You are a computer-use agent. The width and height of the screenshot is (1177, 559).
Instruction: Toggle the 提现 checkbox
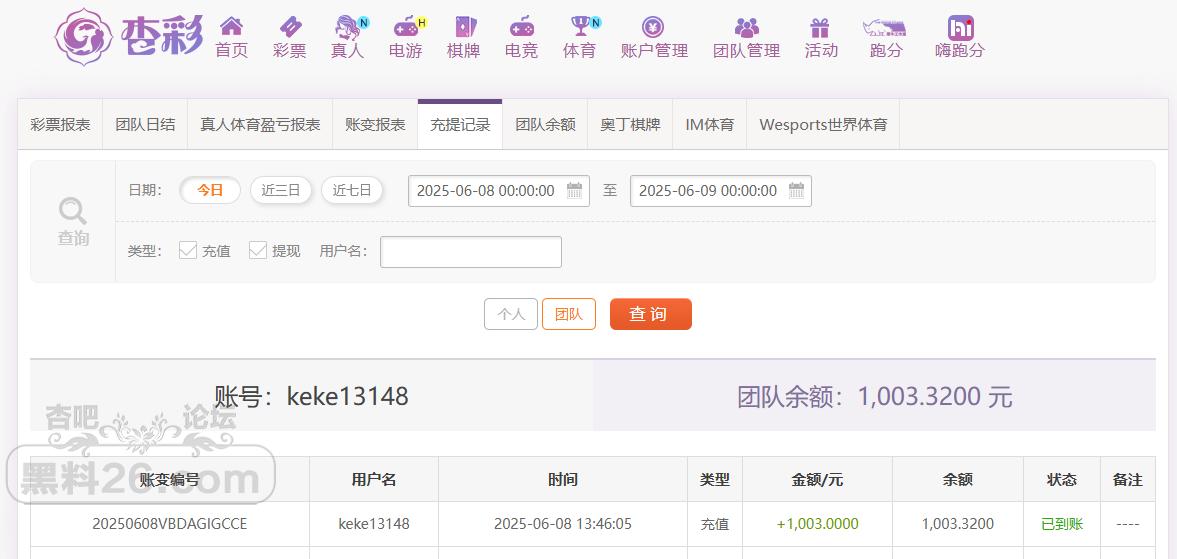[258, 251]
